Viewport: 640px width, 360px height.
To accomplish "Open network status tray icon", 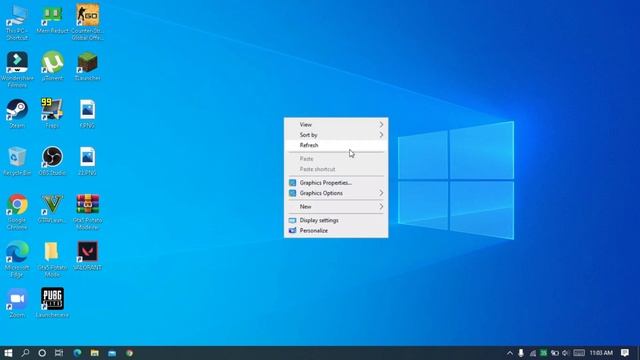I will (x=533, y=353).
